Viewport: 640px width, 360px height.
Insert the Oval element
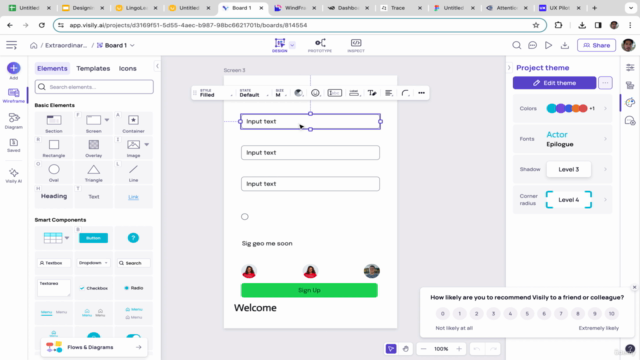pyautogui.click(x=54, y=173)
